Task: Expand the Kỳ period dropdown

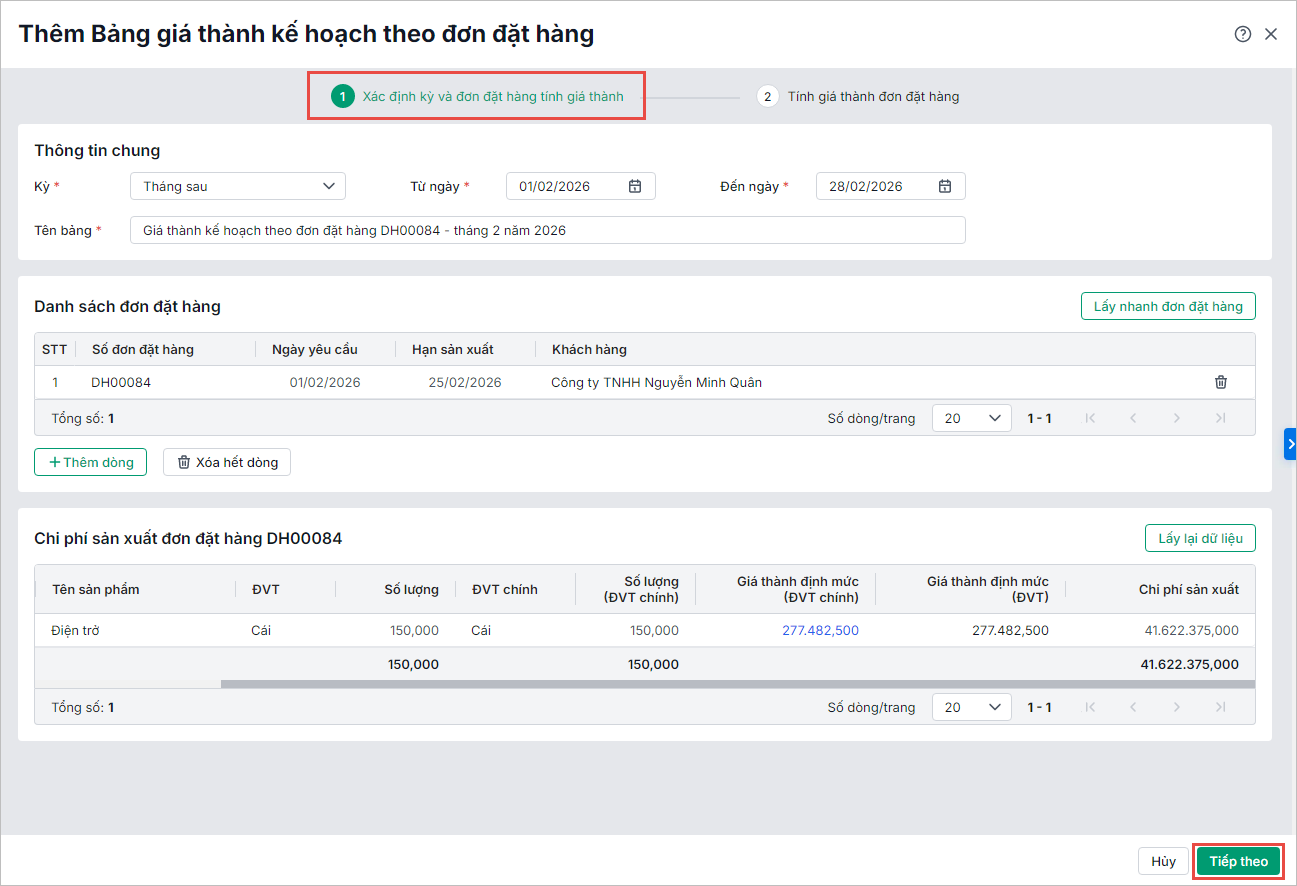Action: pyautogui.click(x=238, y=186)
